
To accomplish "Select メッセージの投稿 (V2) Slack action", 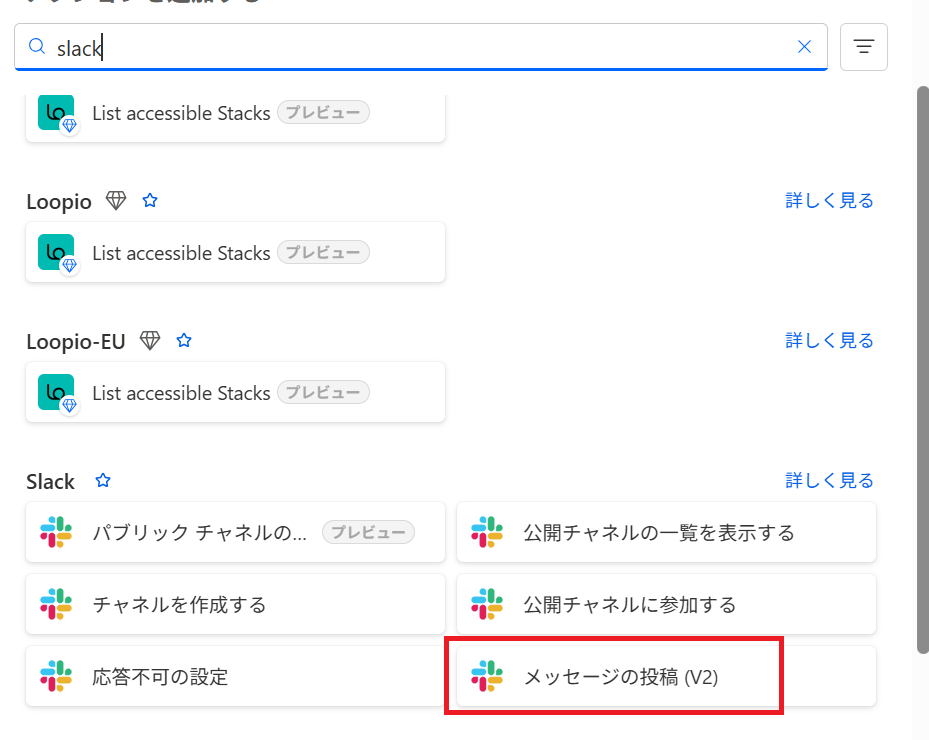I will pos(666,676).
